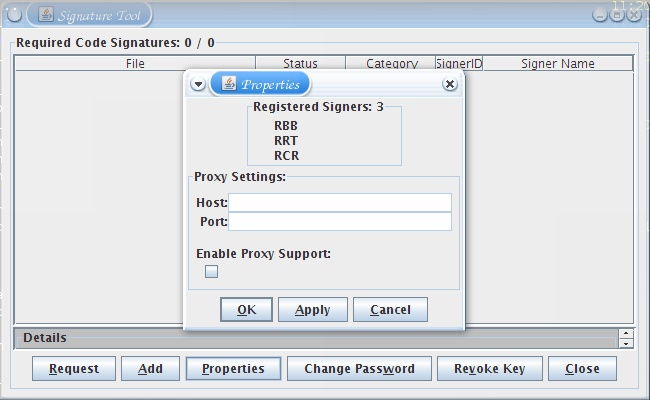Click the Java icon in Signature Tool title
The image size is (650, 400).
46,15
